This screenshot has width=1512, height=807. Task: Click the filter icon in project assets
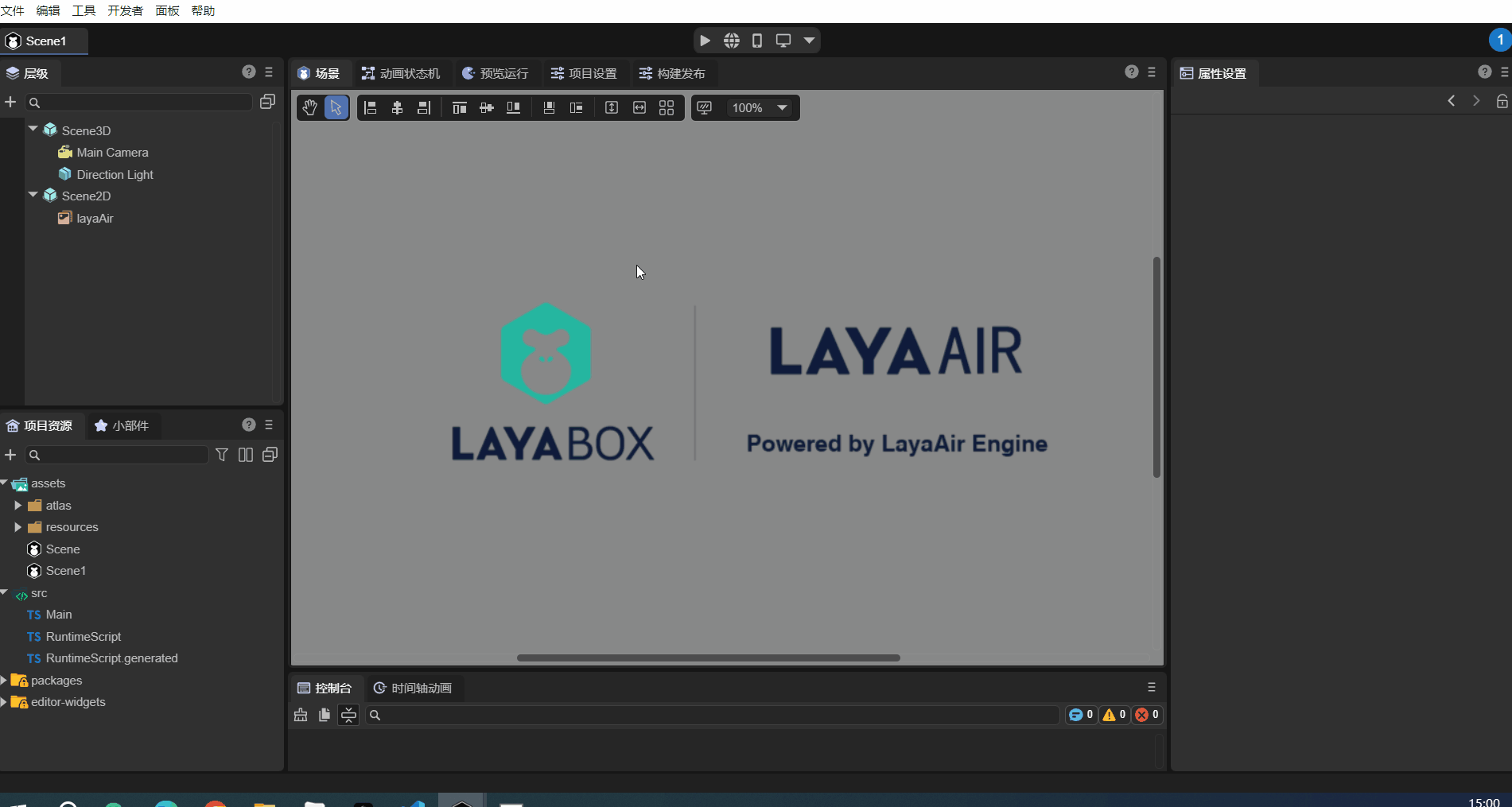(x=222, y=455)
